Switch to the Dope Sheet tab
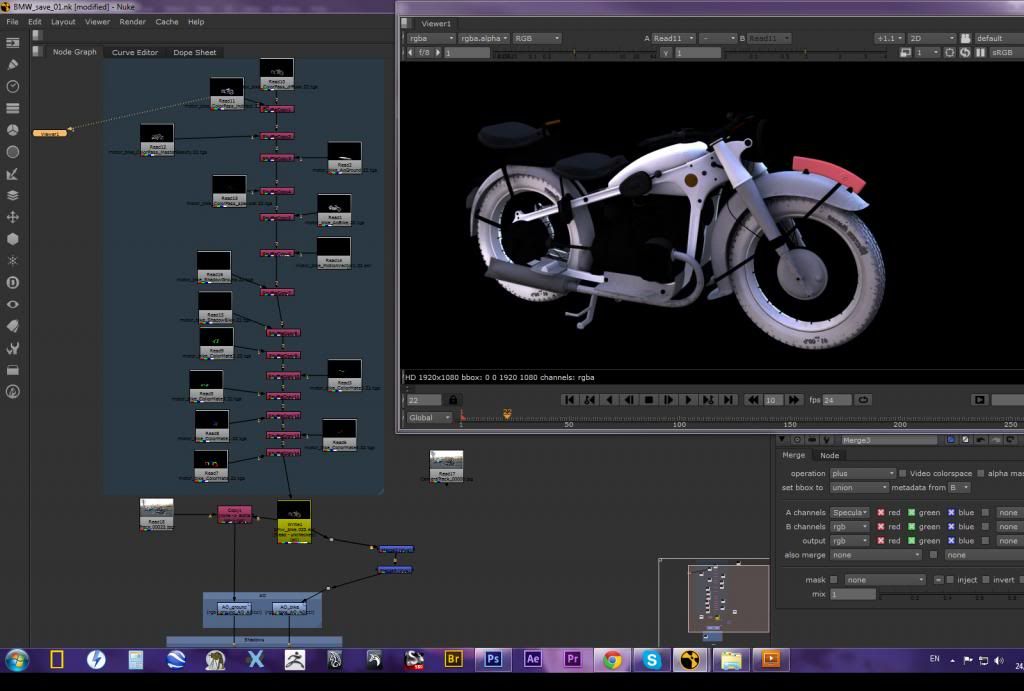 (195, 52)
